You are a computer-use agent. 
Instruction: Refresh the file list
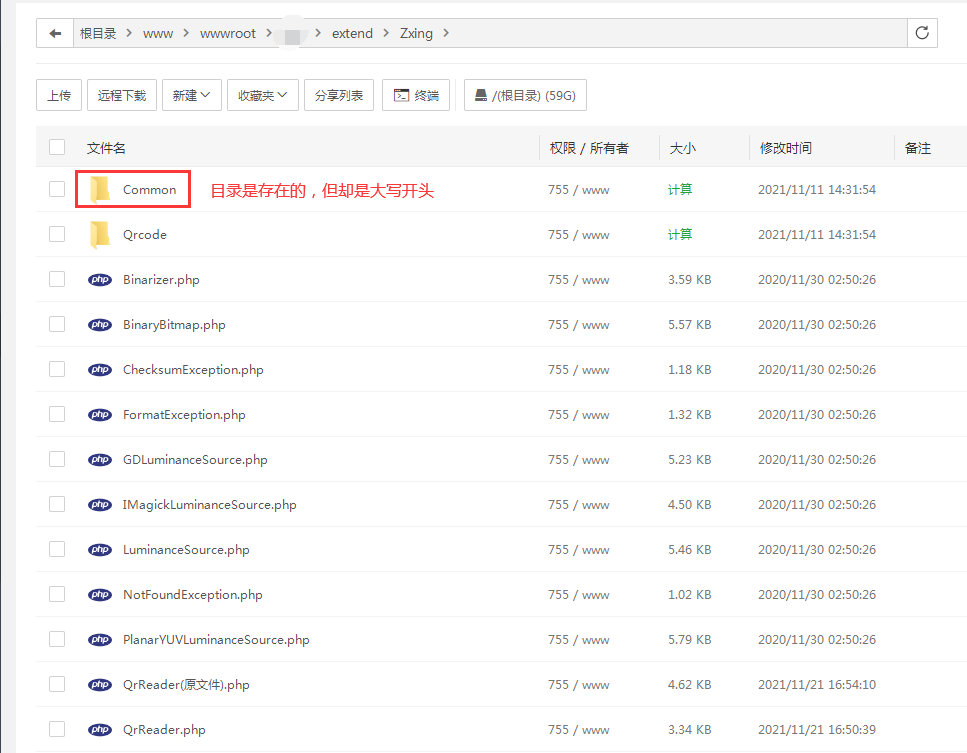tap(921, 32)
